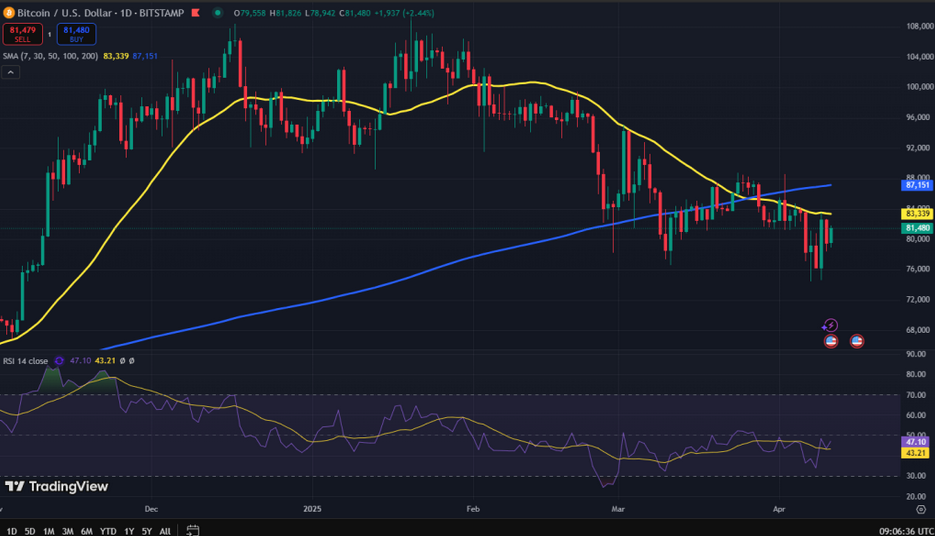Click the Feb label on time axis
The height and width of the screenshot is (536, 935).
point(473,509)
